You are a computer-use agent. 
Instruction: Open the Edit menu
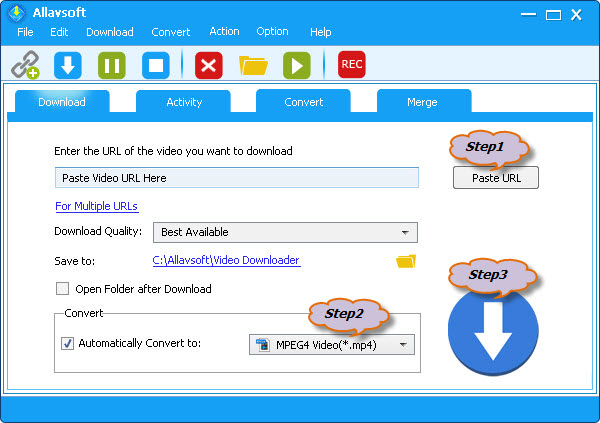pyautogui.click(x=59, y=32)
